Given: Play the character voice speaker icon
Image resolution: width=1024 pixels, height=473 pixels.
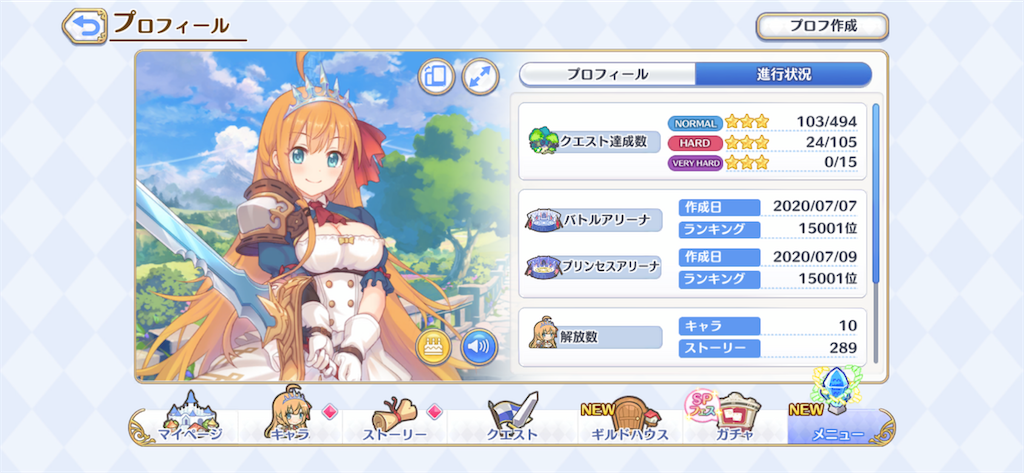Looking at the screenshot, I should pyautogui.click(x=479, y=346).
